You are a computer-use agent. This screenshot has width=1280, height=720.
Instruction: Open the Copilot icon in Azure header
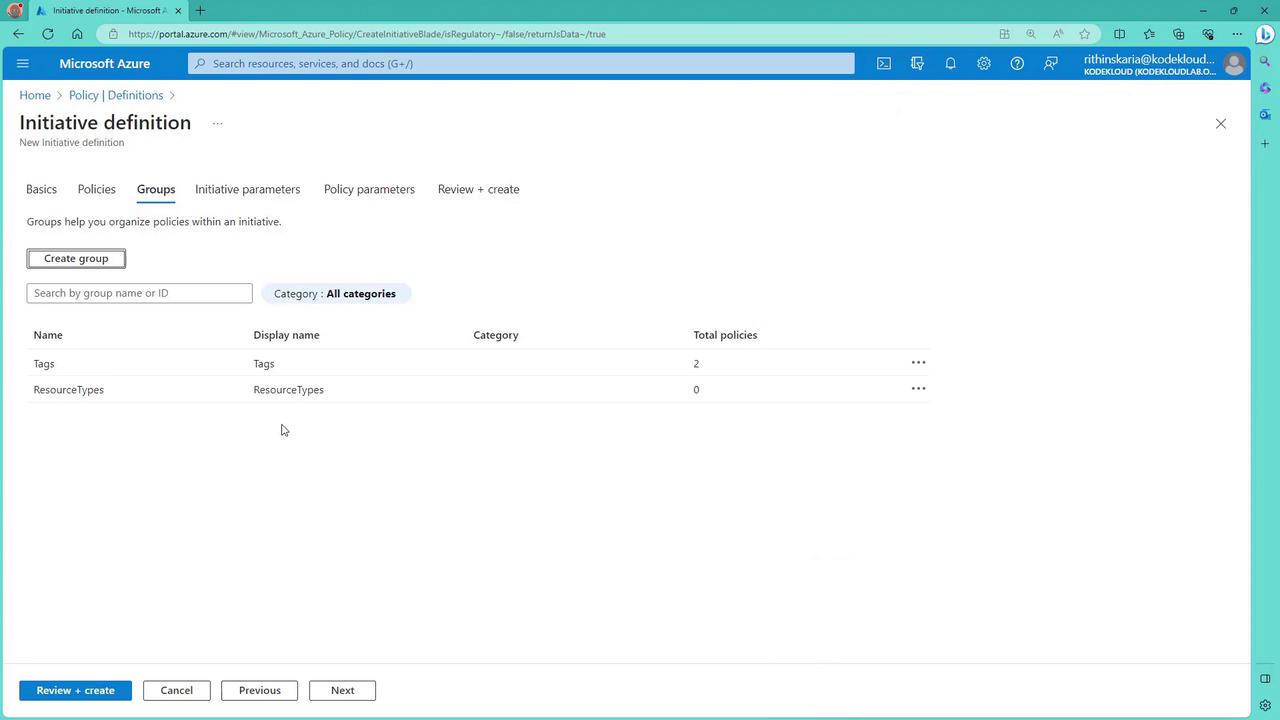click(917, 63)
